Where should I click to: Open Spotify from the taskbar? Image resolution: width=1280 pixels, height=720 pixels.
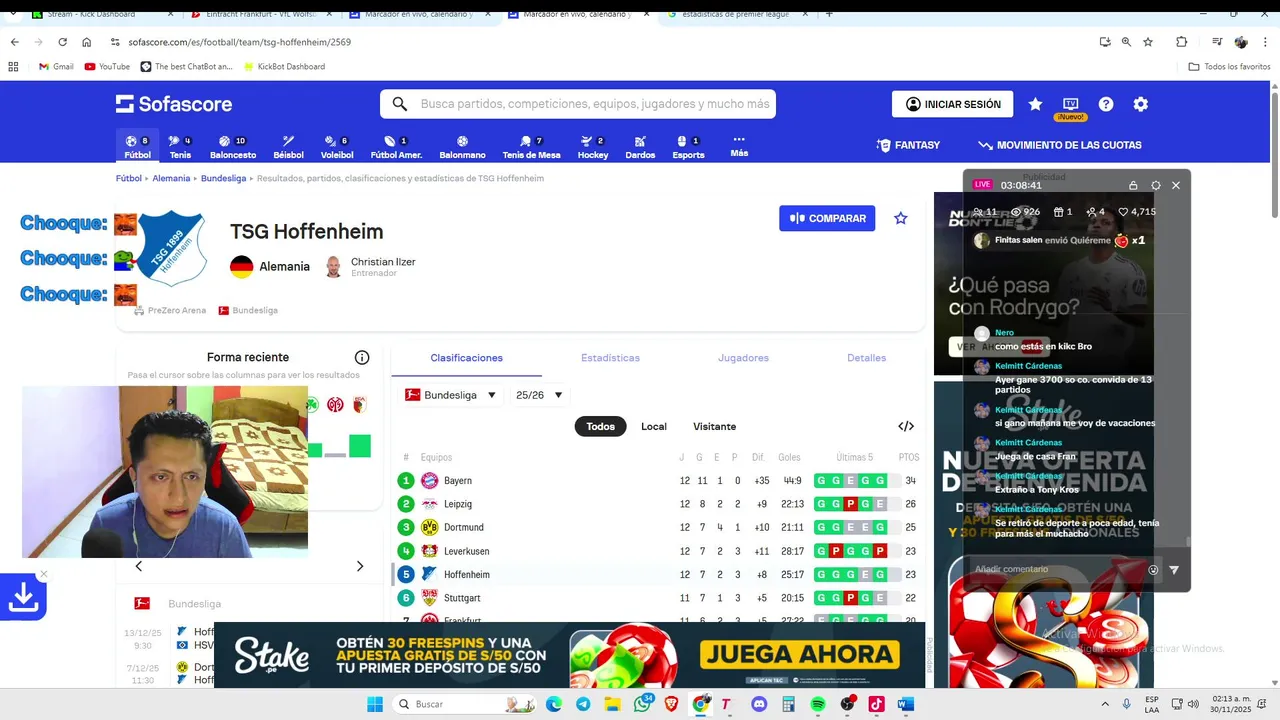[818, 704]
